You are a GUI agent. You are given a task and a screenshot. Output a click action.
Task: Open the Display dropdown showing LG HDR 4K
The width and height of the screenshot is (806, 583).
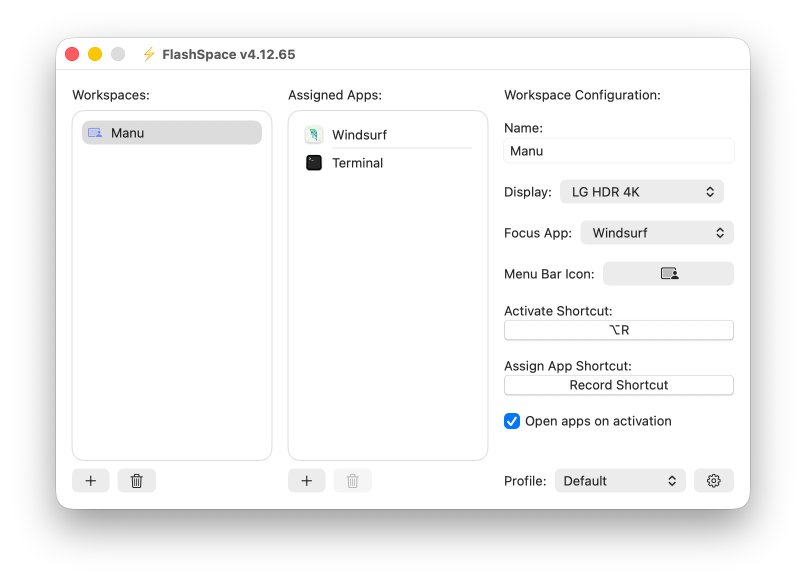(x=641, y=192)
